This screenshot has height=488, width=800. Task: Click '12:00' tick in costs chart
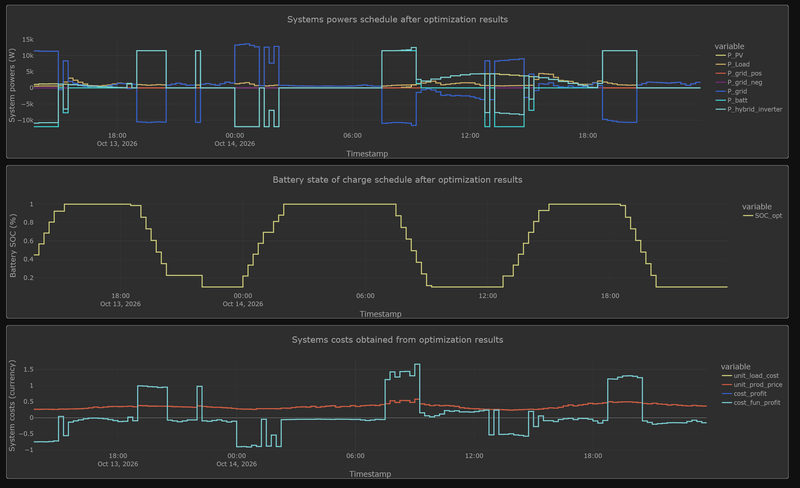click(x=474, y=456)
